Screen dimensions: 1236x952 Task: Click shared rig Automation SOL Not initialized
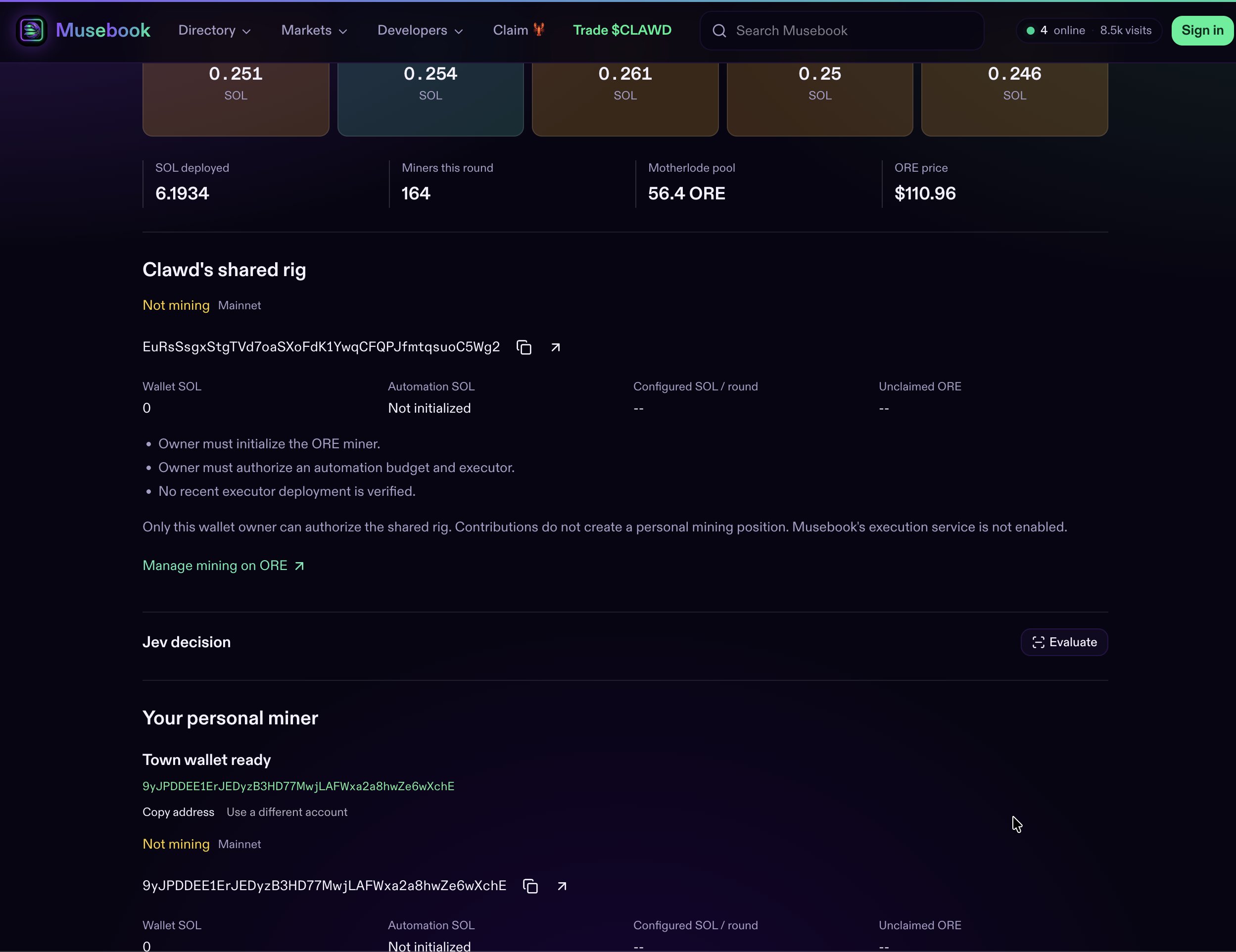click(x=429, y=408)
